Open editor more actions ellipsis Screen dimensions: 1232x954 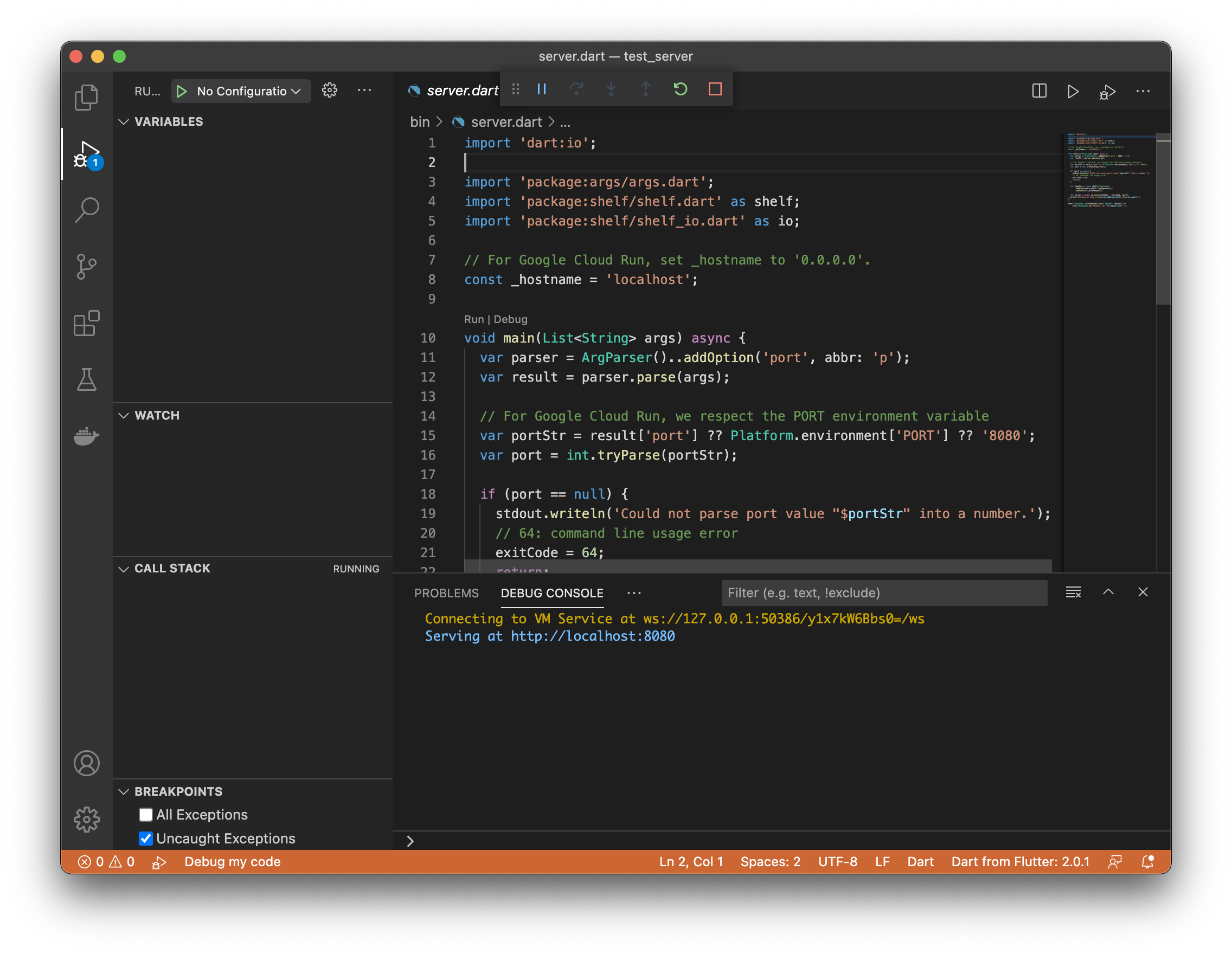coord(1143,91)
